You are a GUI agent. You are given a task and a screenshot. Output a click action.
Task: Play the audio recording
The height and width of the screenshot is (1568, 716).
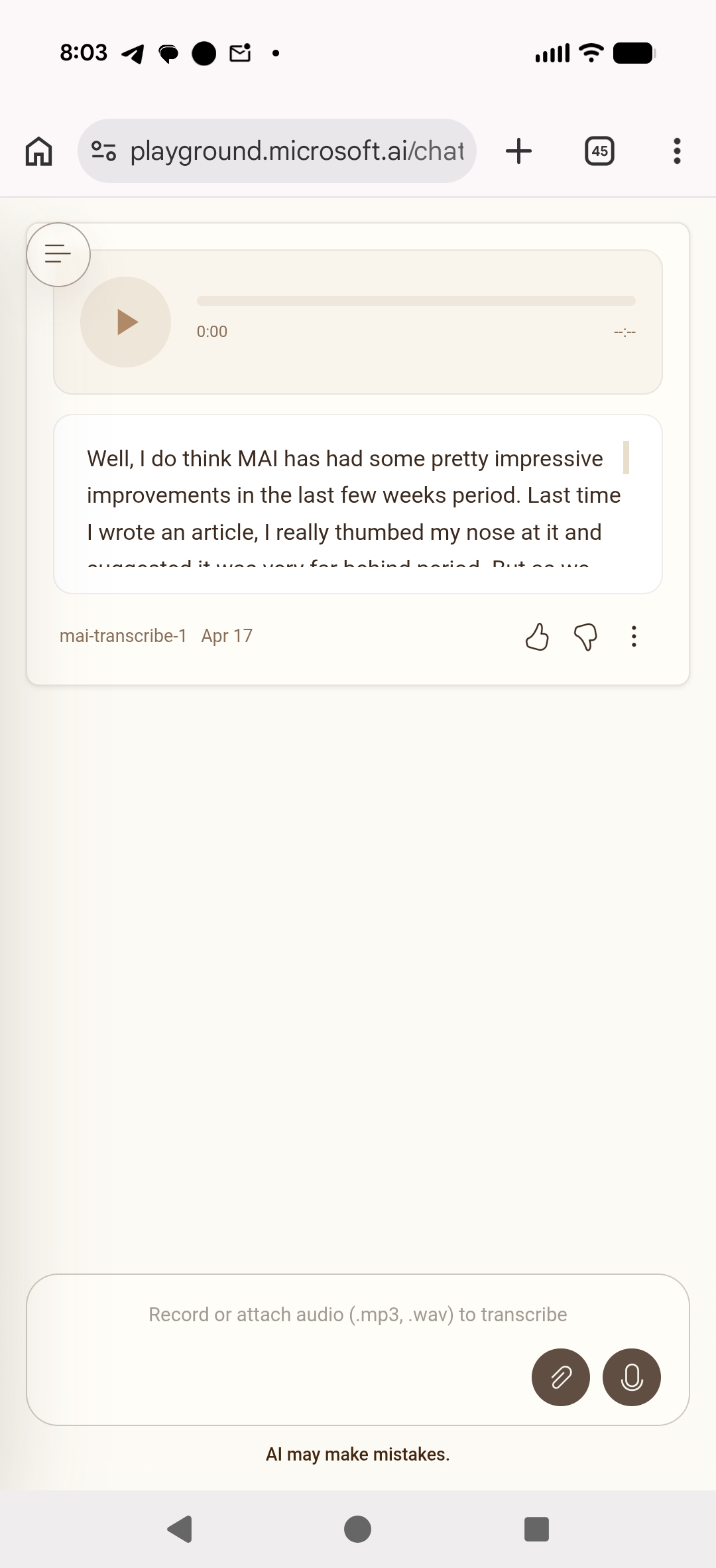click(126, 322)
